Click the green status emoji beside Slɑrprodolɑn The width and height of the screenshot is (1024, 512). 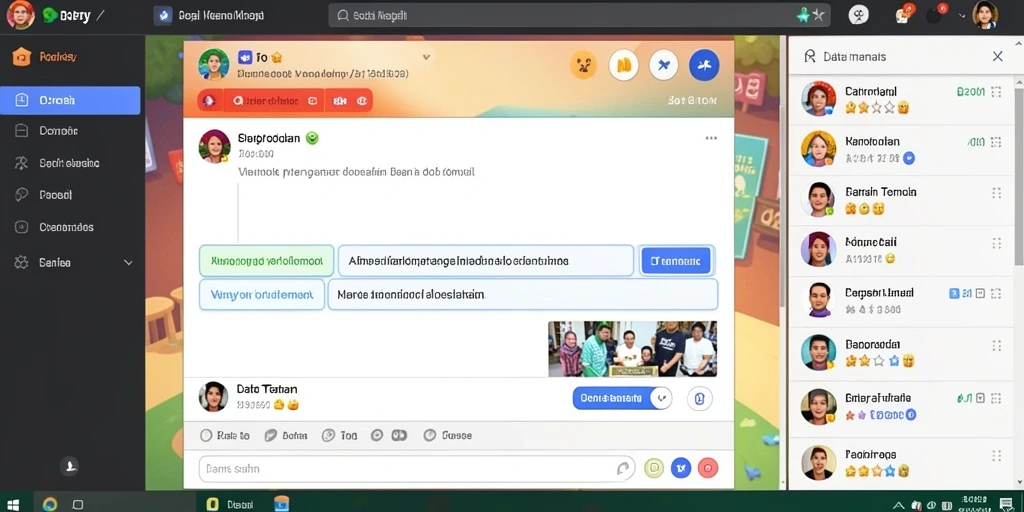[312, 138]
